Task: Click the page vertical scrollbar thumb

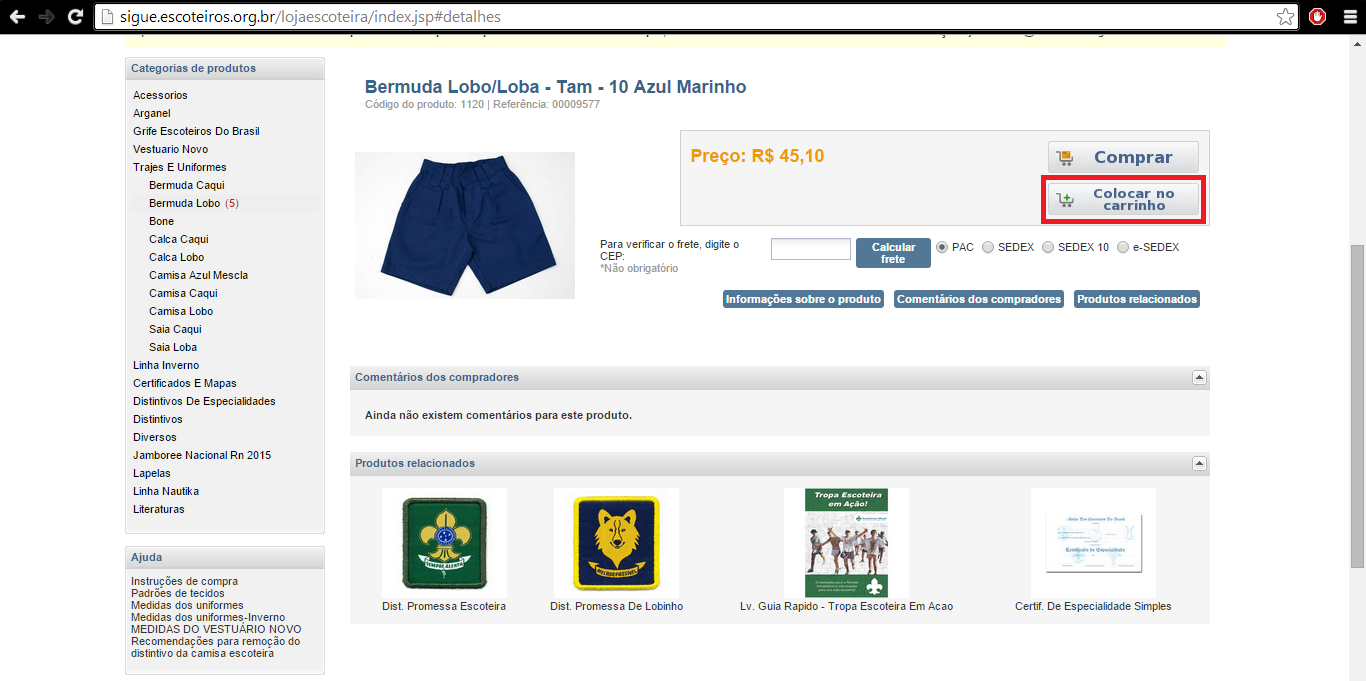Action: (x=1357, y=405)
